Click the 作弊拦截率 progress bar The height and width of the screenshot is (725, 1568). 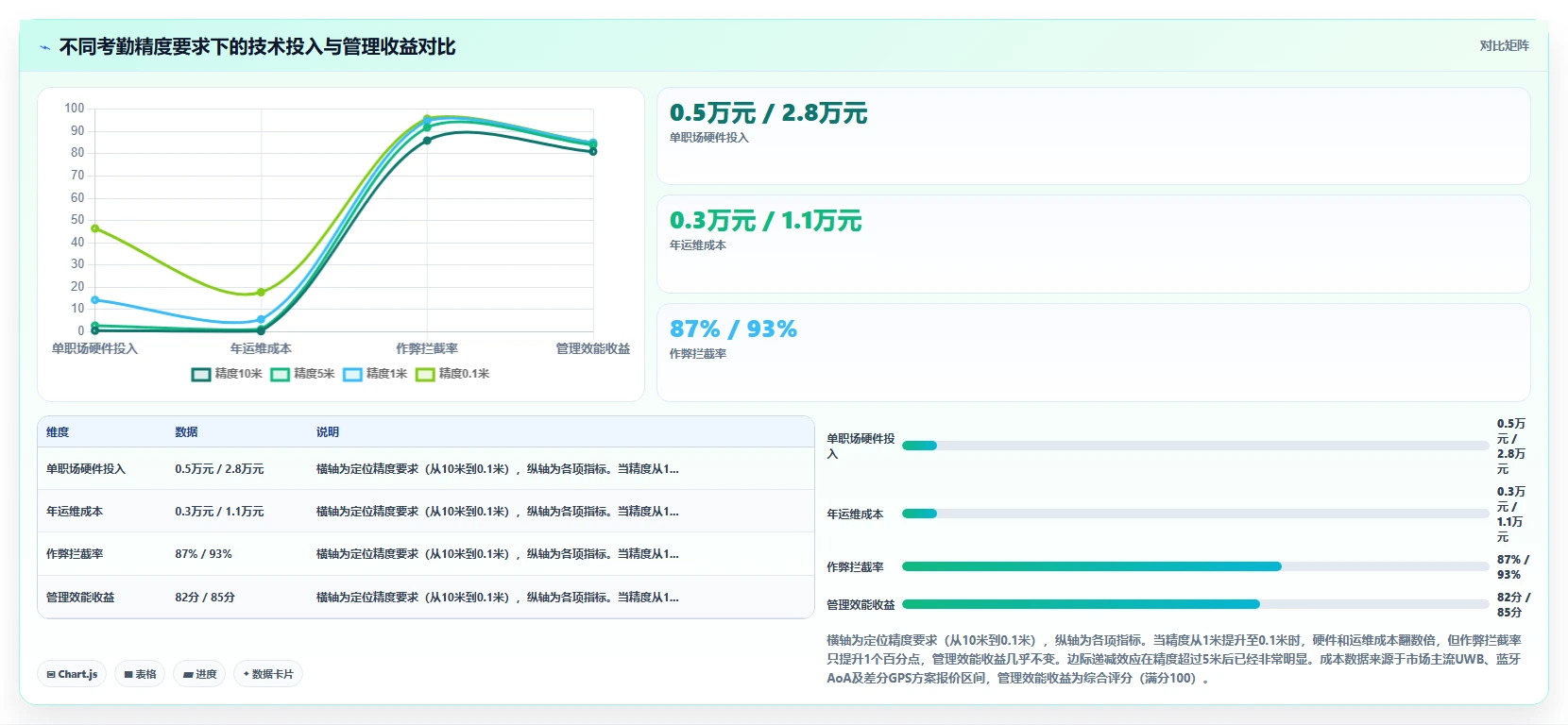tap(1195, 566)
